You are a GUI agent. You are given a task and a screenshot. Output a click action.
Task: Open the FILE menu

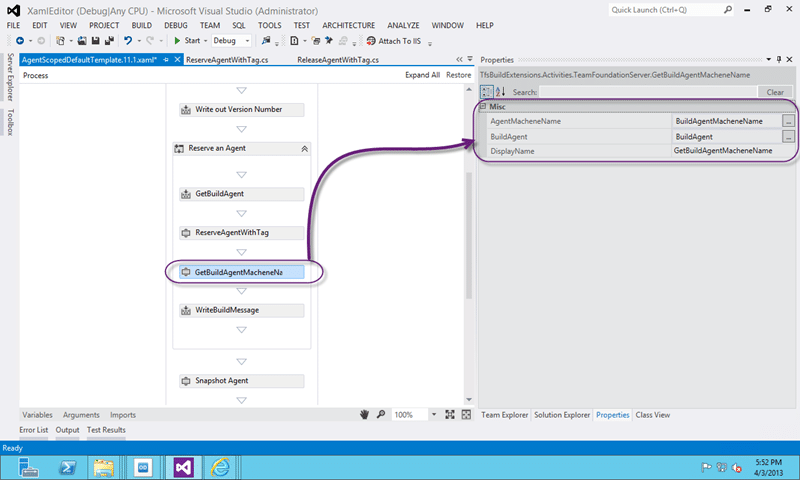tap(13, 26)
